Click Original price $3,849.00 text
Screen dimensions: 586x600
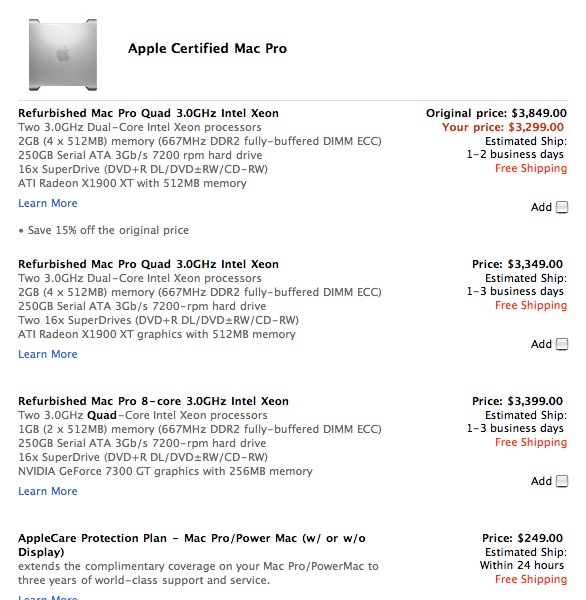coord(496,113)
